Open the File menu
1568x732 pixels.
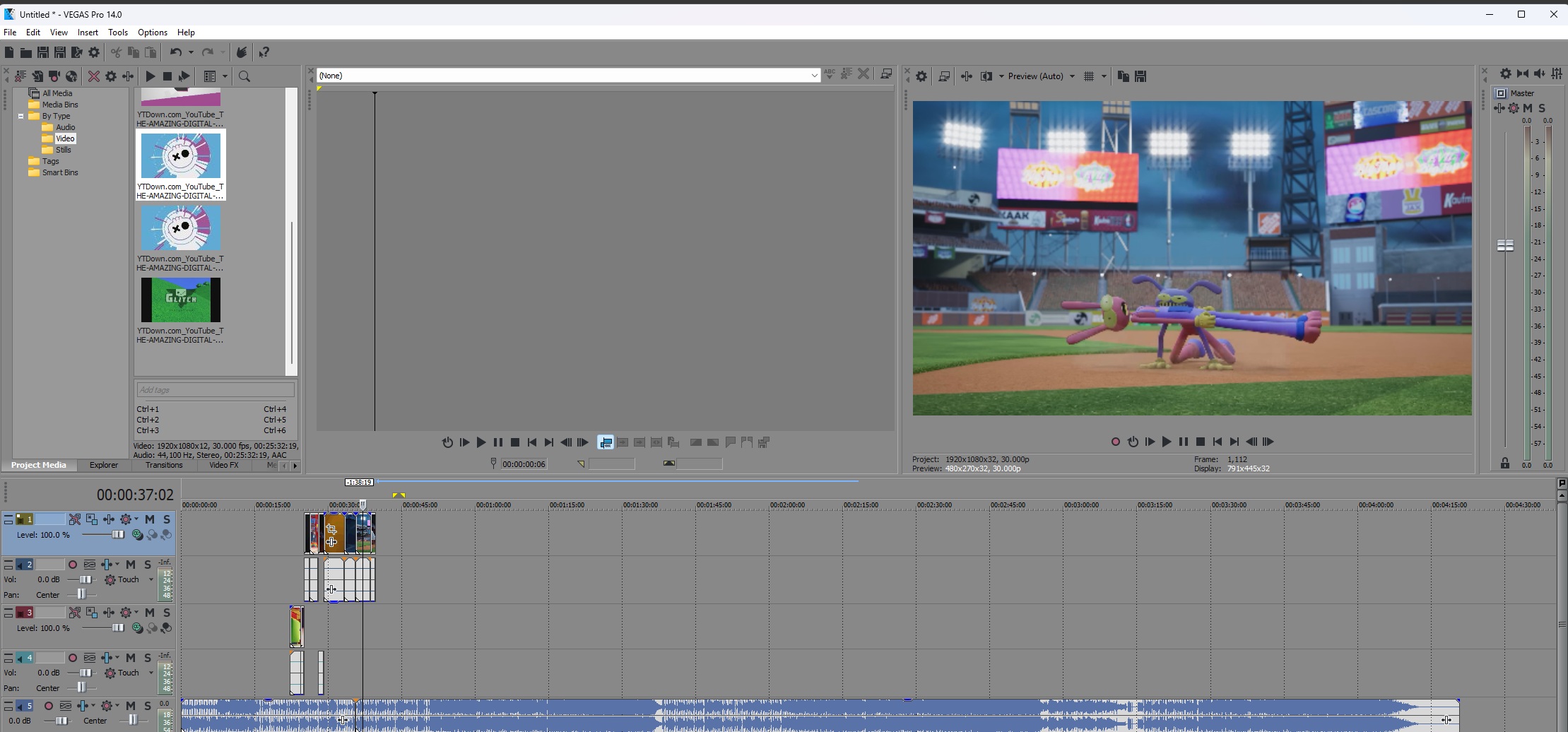(x=10, y=33)
